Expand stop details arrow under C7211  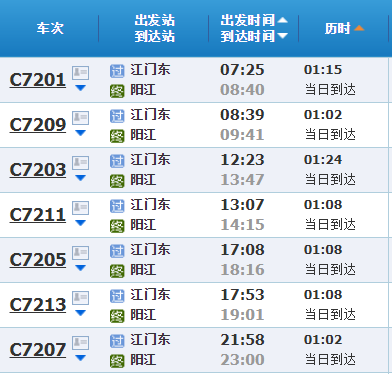pos(80,223)
